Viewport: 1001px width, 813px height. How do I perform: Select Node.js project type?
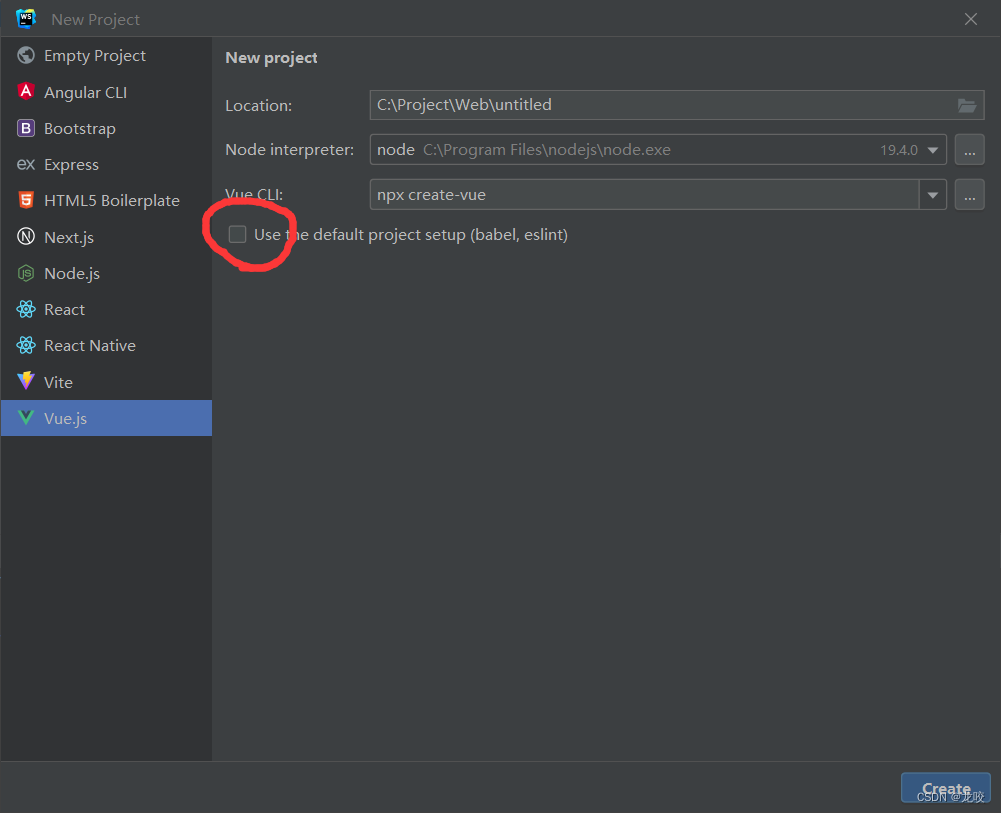point(107,273)
